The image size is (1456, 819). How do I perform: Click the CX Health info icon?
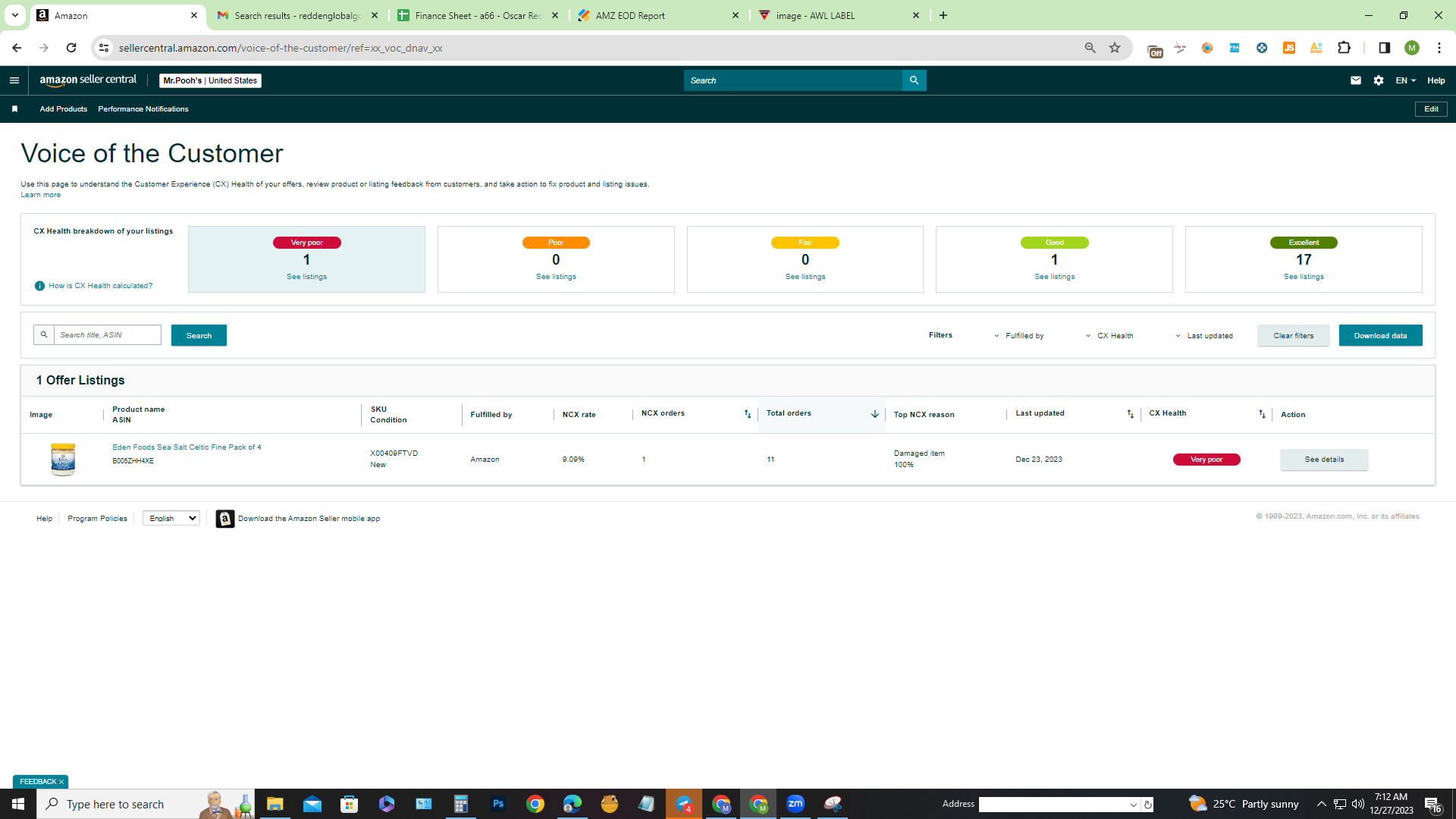point(39,286)
